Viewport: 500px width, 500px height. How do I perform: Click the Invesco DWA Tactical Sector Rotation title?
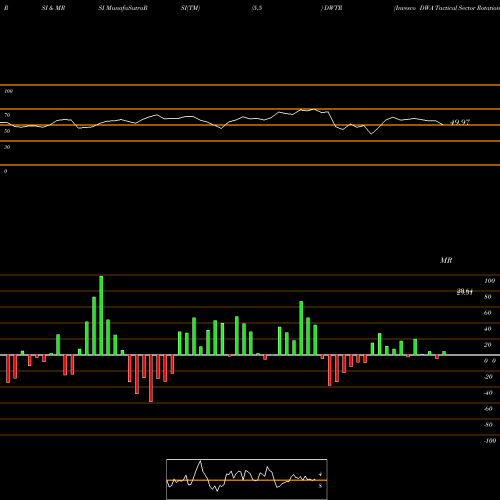click(447, 8)
